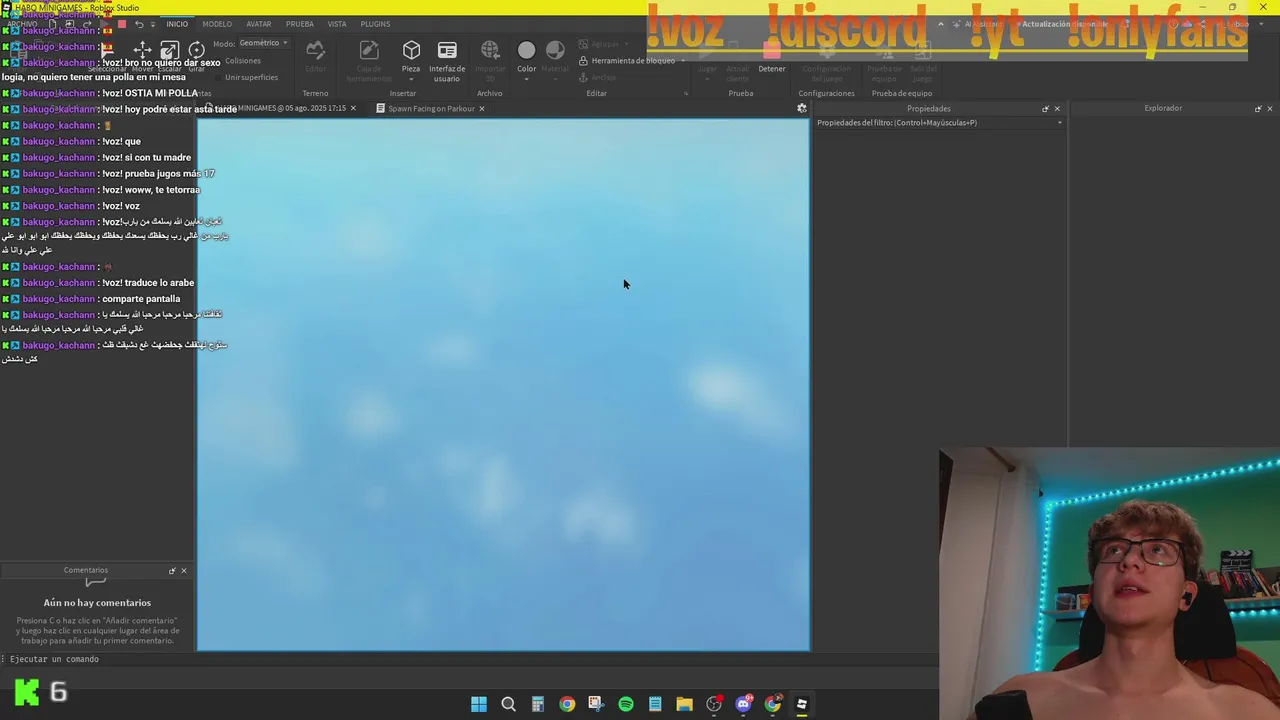The image size is (1280, 720).
Task: Open the Modo Geométrico dropdown
Action: 264,43
